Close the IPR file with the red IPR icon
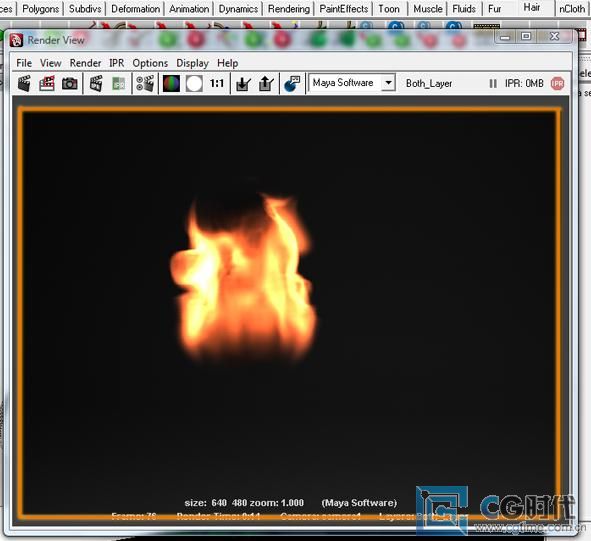Image resolution: width=591 pixels, height=541 pixels. pyautogui.click(x=557, y=83)
